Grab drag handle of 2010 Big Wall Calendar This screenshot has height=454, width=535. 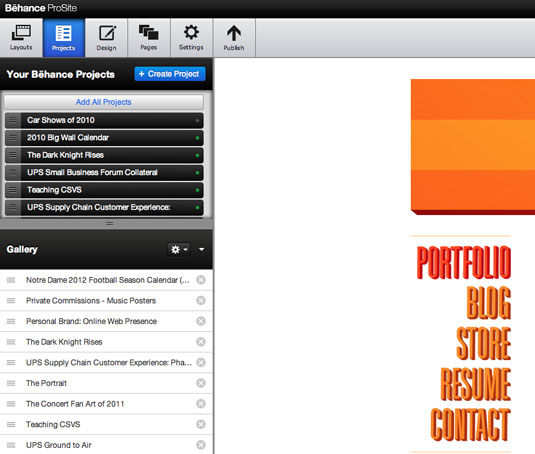coord(13,138)
